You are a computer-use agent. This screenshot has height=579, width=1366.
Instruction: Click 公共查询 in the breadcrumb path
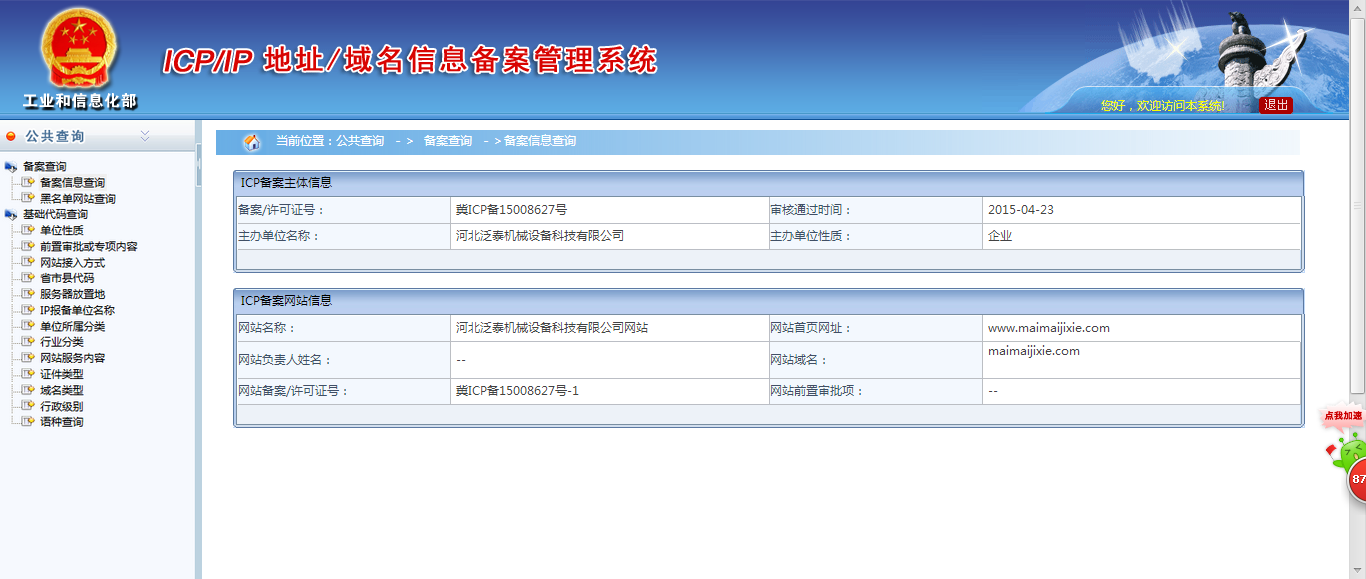point(362,141)
